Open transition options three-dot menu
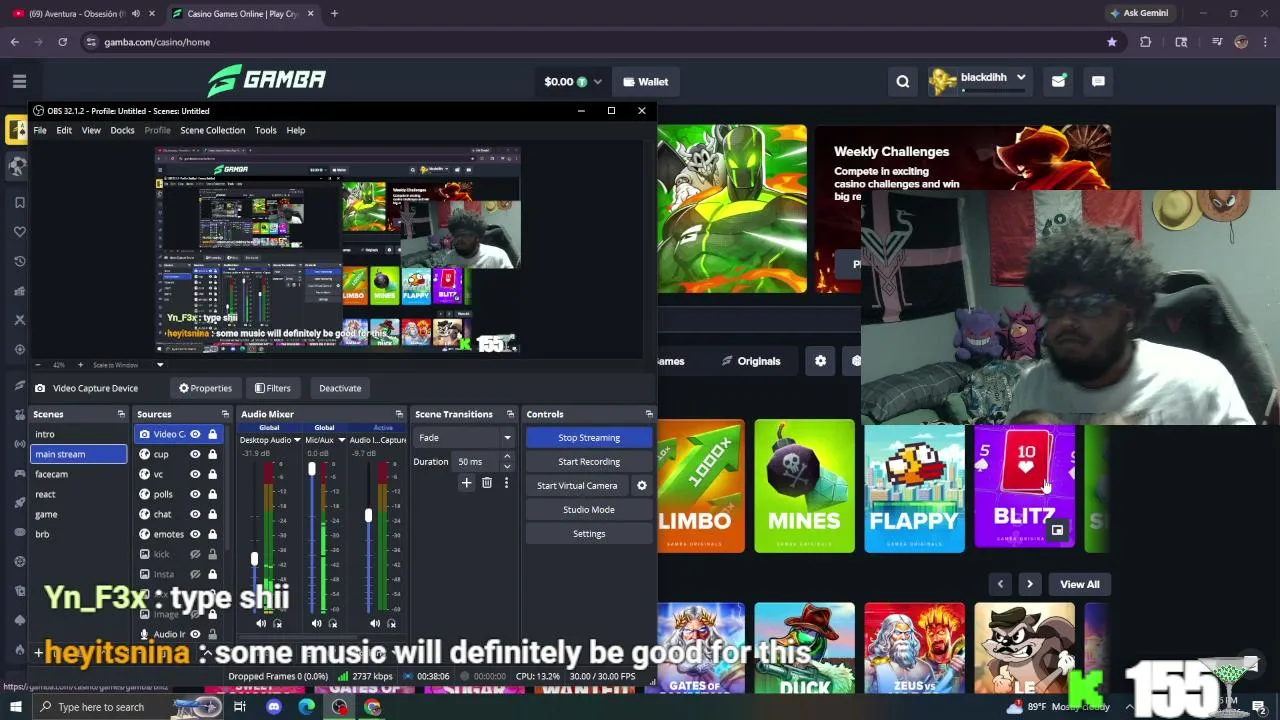 point(506,483)
